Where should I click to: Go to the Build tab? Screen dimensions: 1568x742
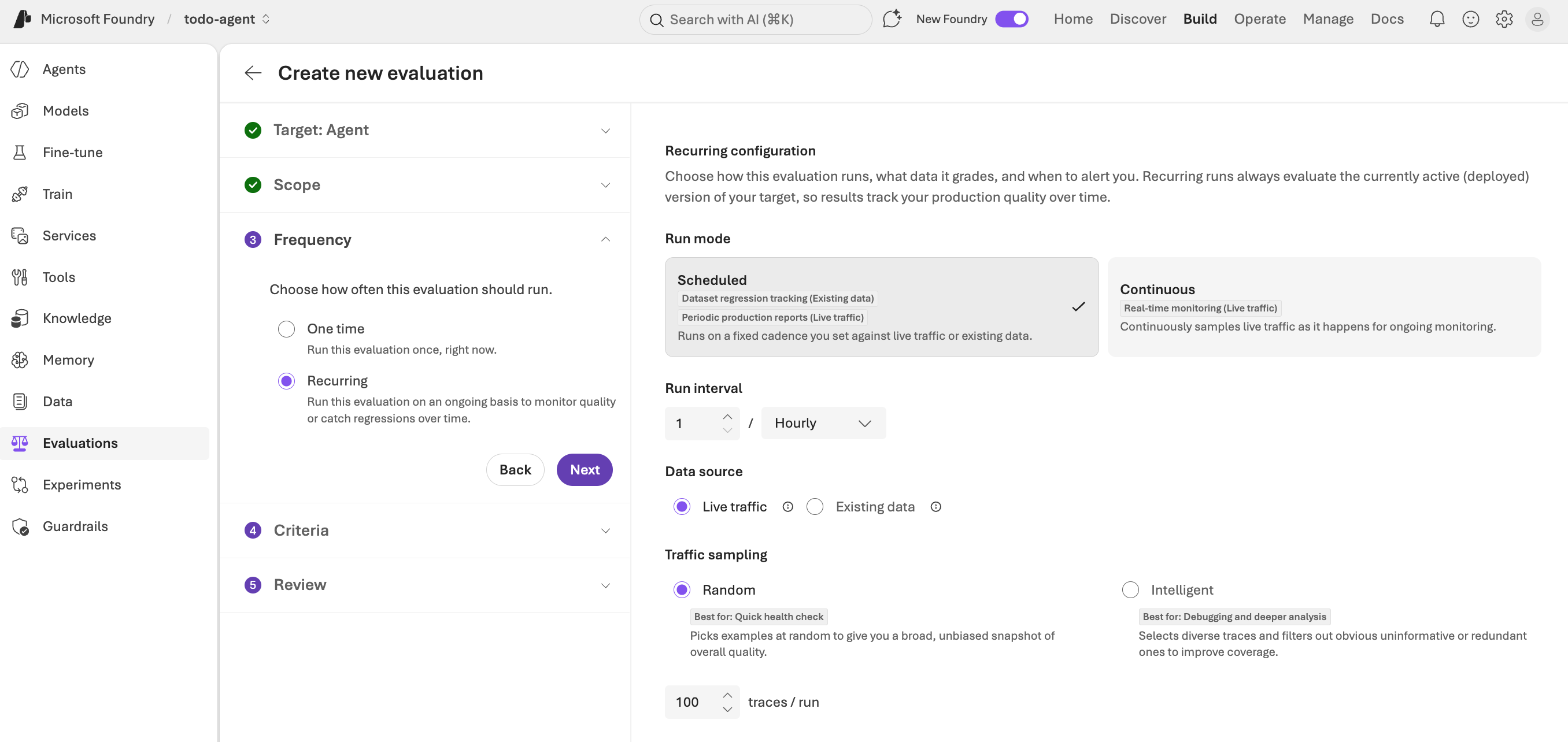1200,19
